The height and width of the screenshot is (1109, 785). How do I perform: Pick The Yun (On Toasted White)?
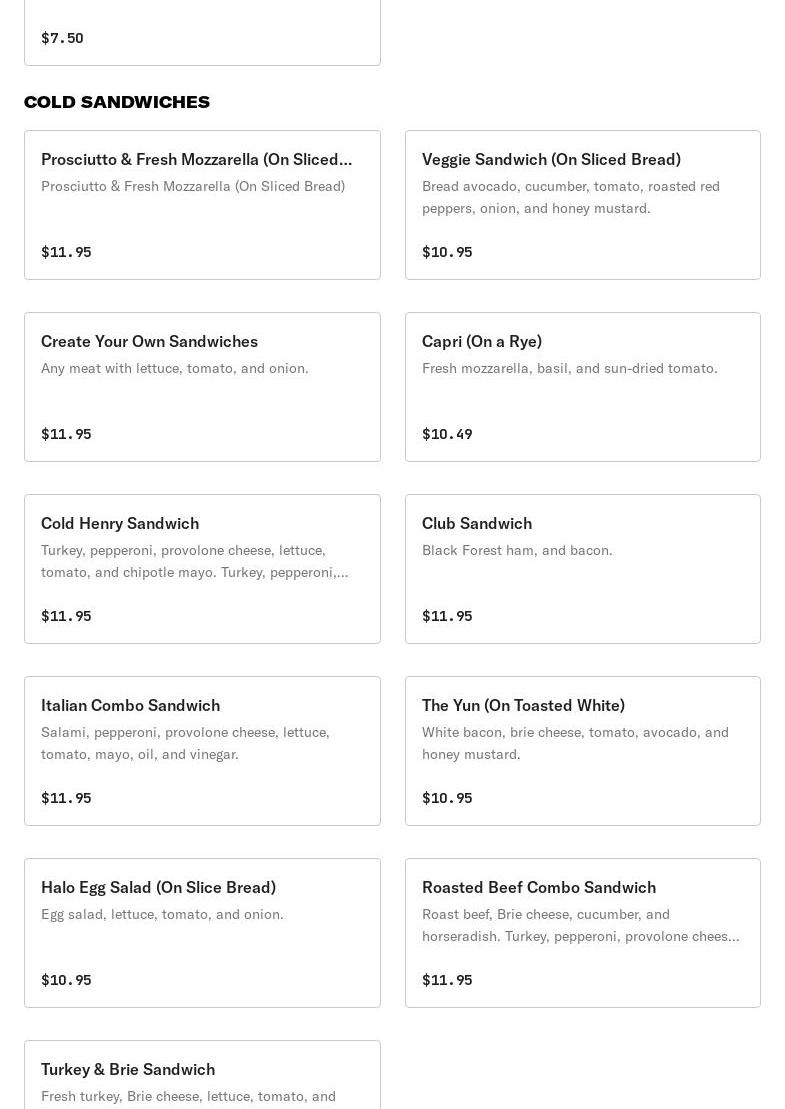click(x=523, y=705)
